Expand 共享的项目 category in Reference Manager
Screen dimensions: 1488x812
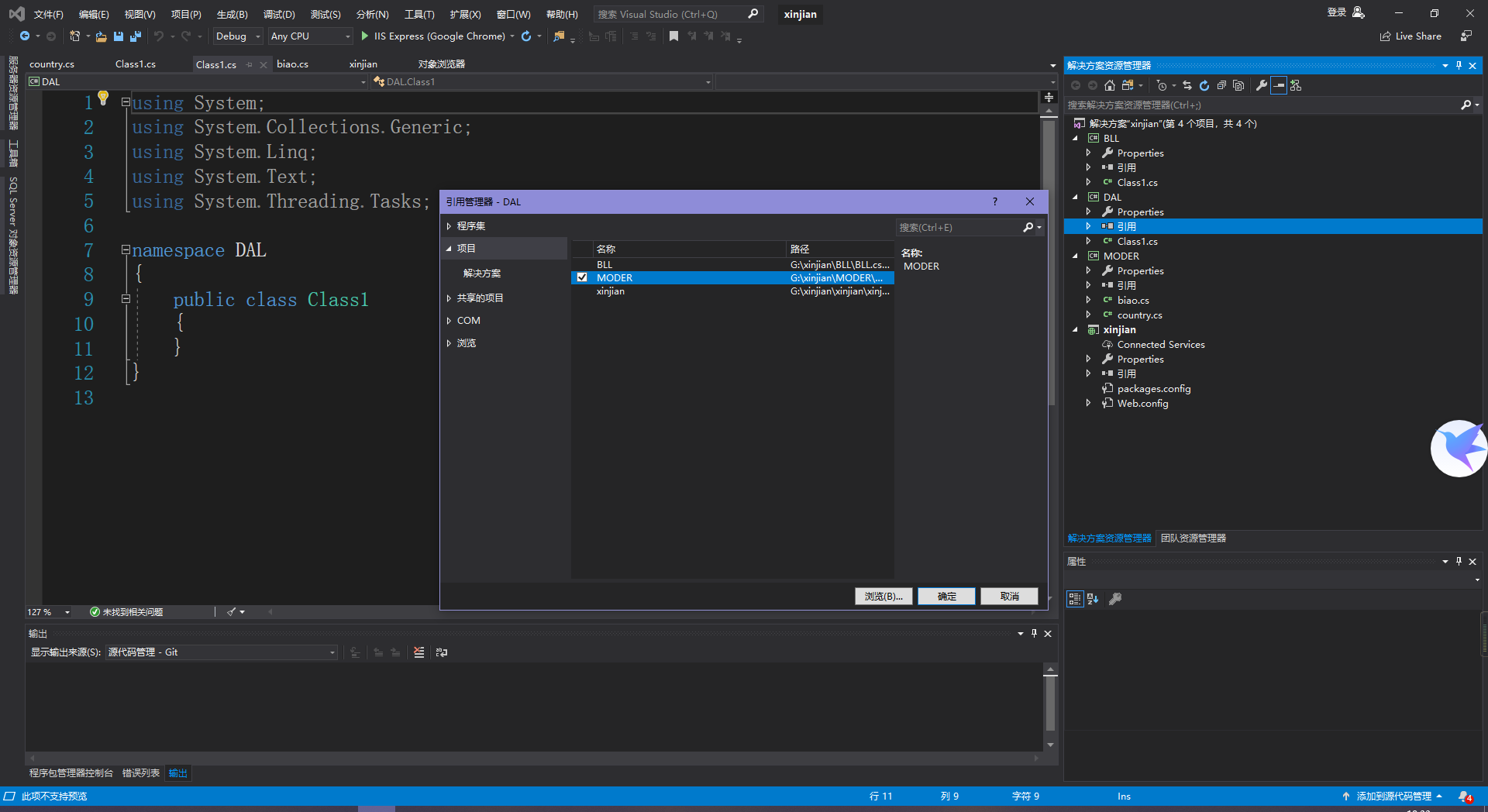click(449, 298)
